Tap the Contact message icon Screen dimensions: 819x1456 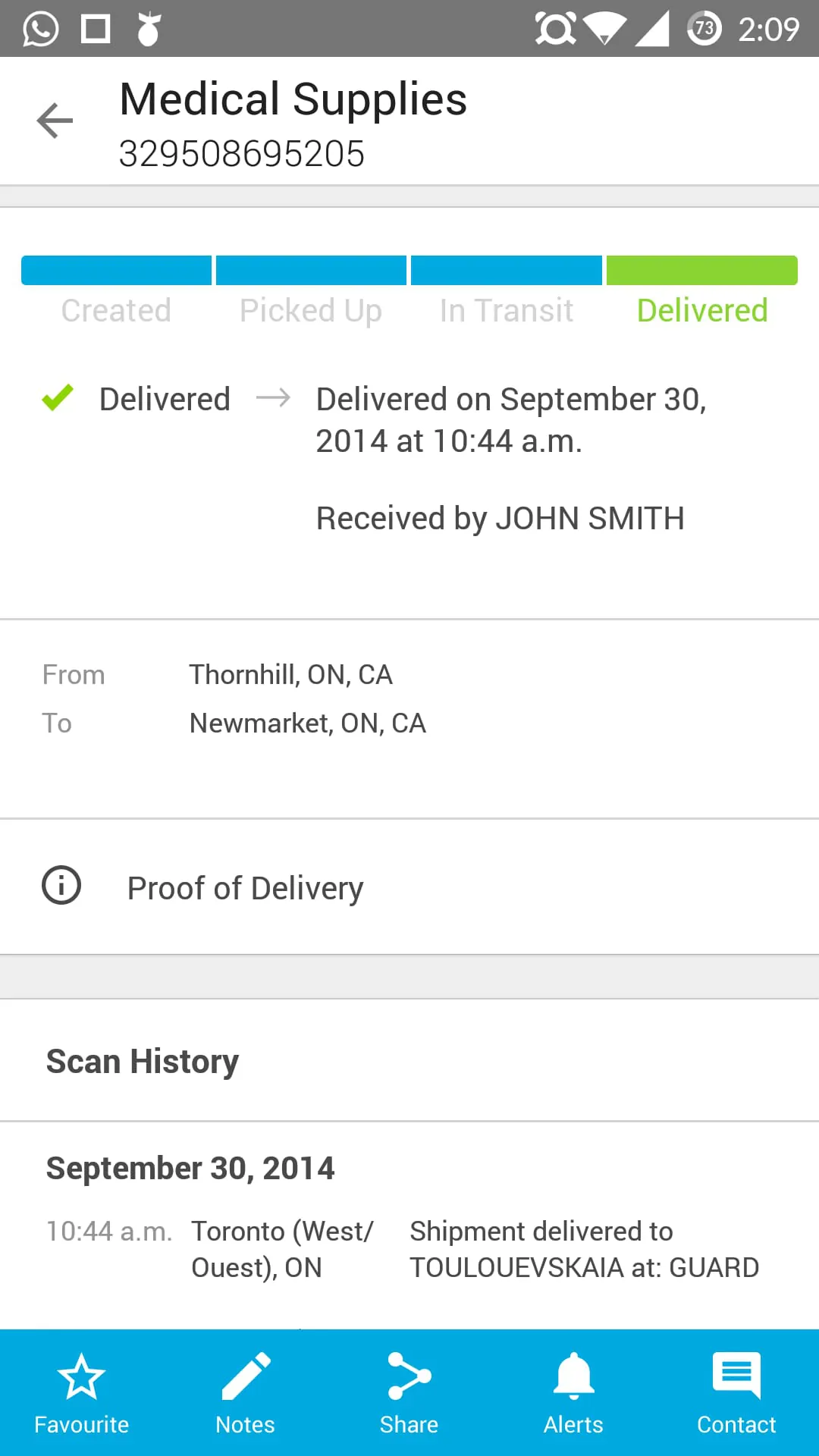[736, 1376]
